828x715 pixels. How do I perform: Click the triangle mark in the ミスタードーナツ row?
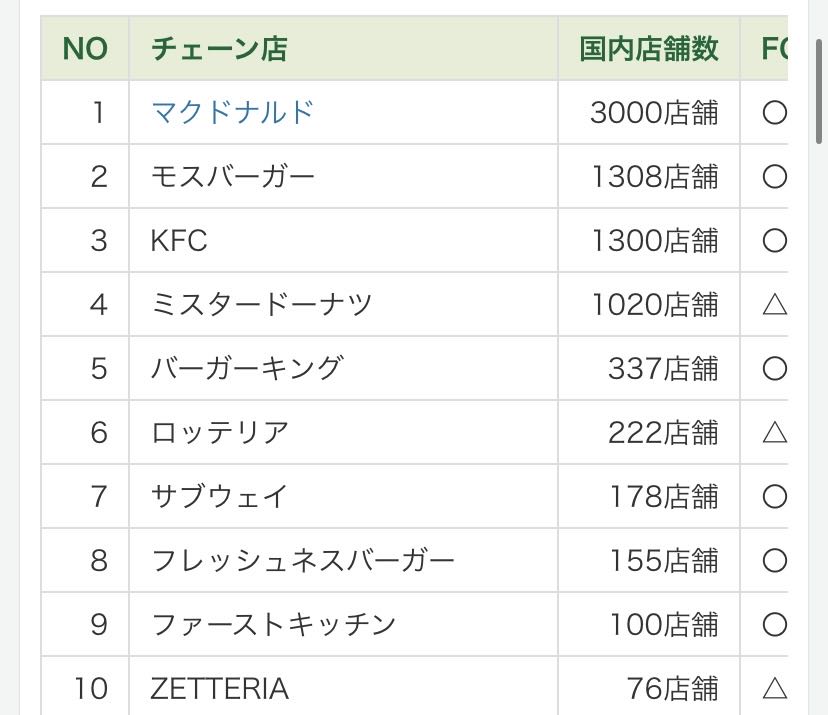774,305
